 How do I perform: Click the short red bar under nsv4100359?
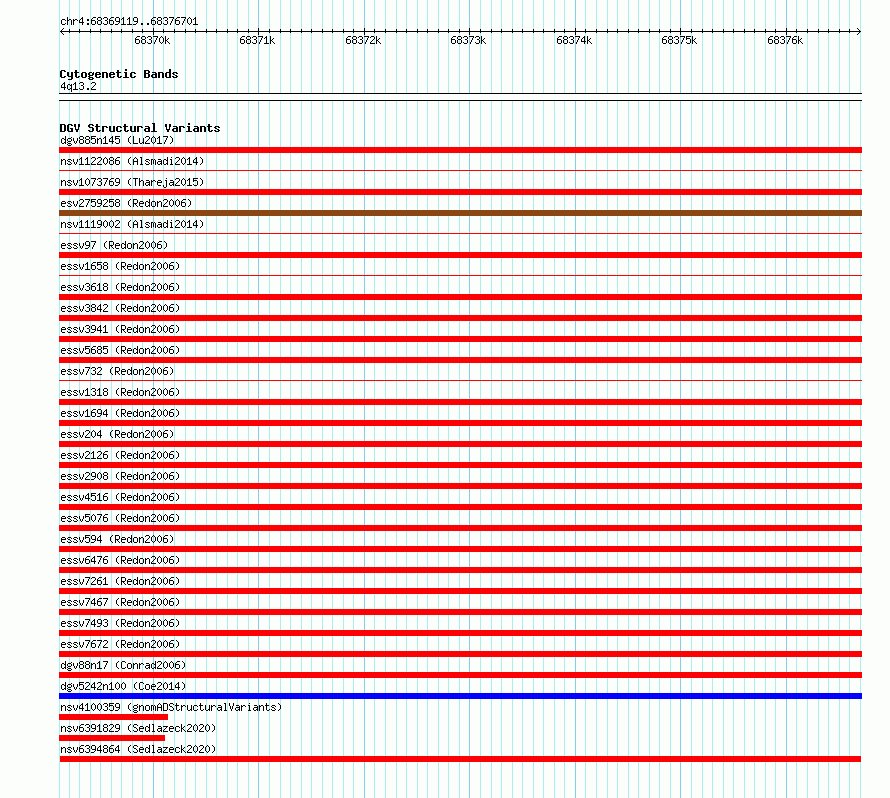[114, 717]
